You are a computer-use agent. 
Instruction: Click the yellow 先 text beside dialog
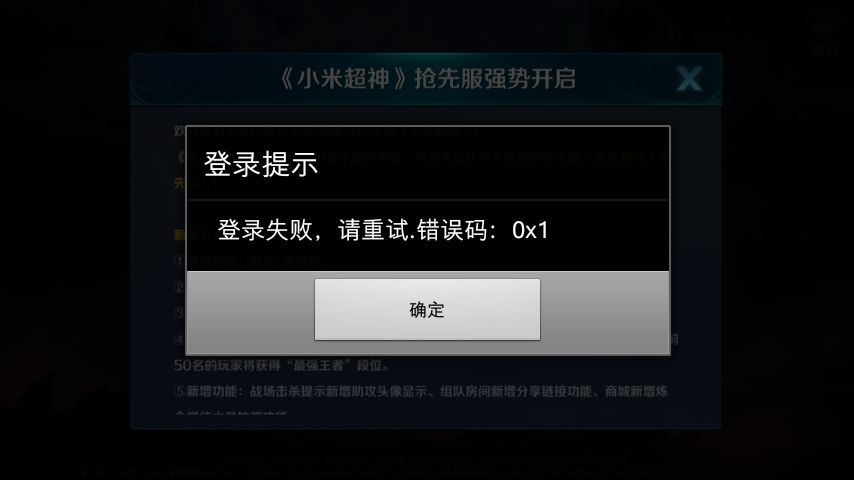point(180,183)
